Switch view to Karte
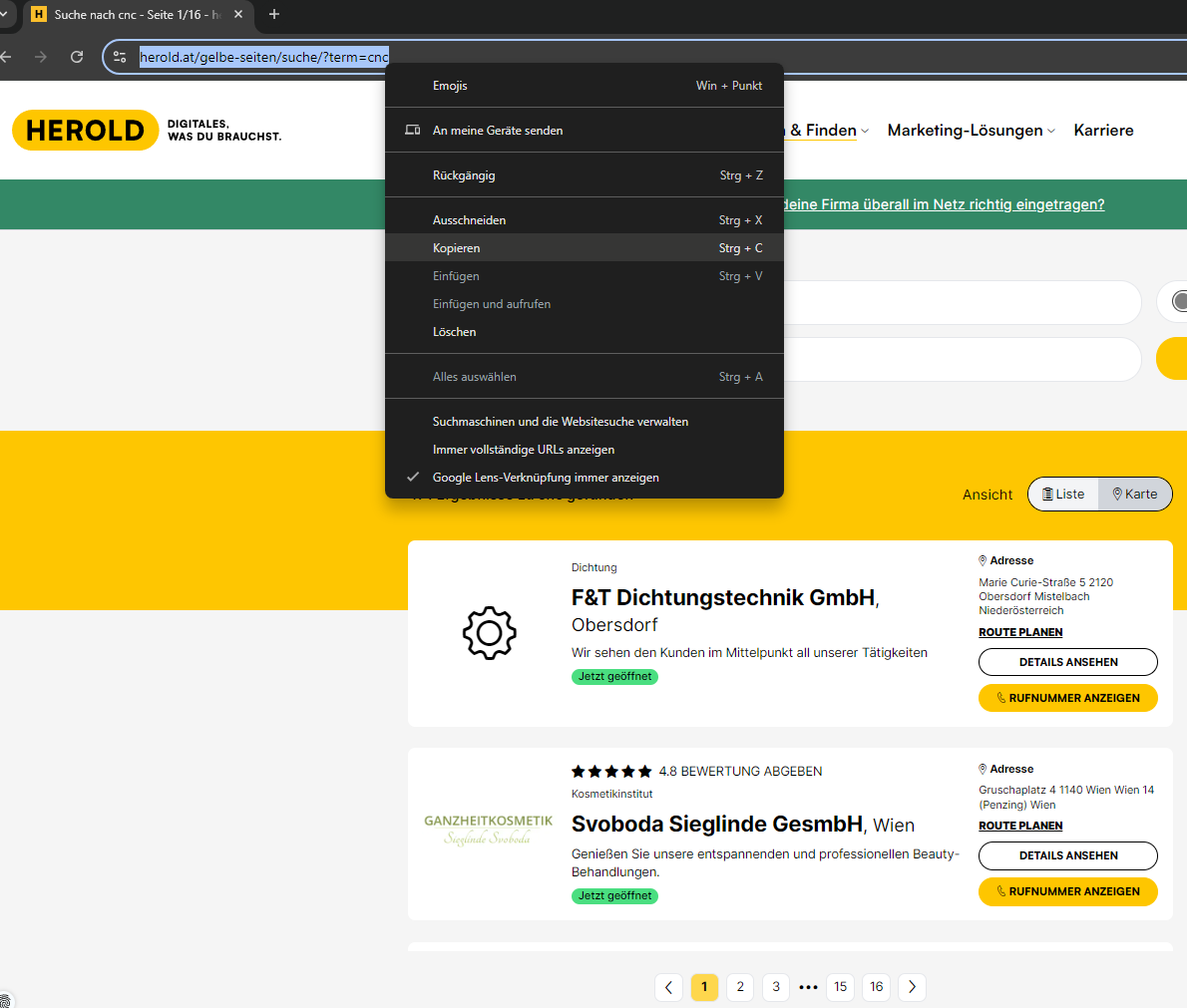1187x1008 pixels. pos(1135,494)
